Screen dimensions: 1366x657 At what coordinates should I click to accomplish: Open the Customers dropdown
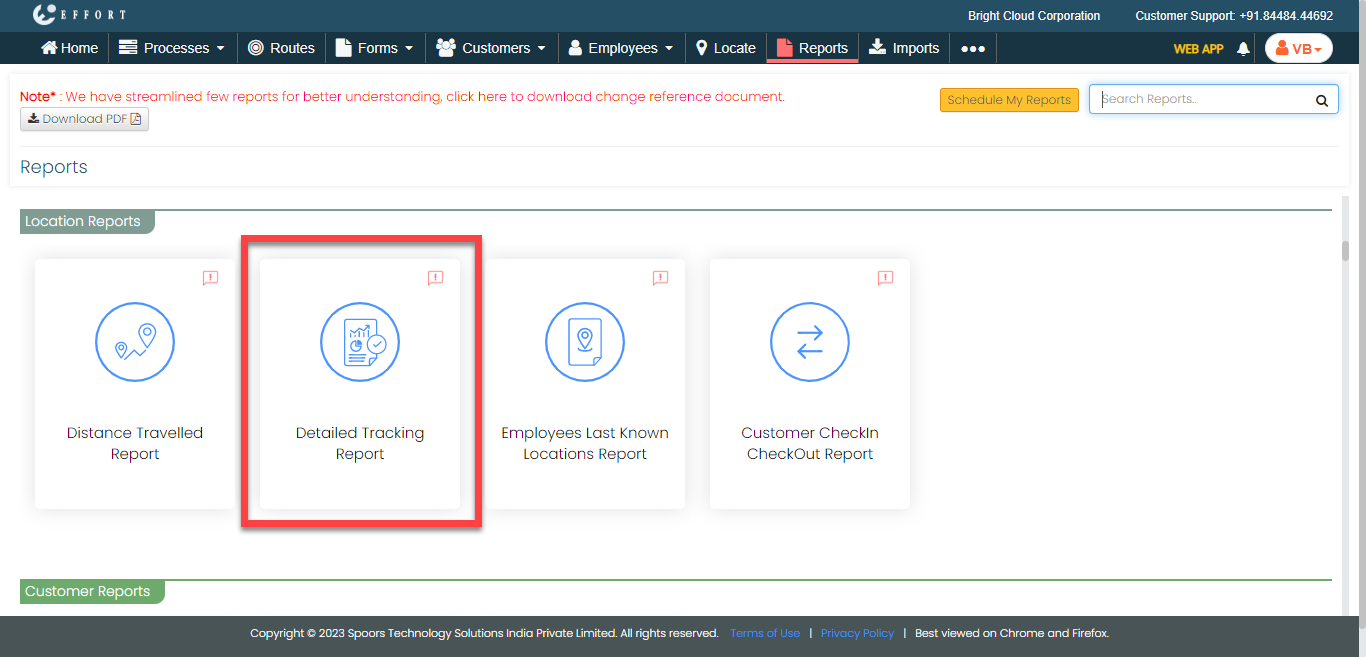(x=491, y=47)
